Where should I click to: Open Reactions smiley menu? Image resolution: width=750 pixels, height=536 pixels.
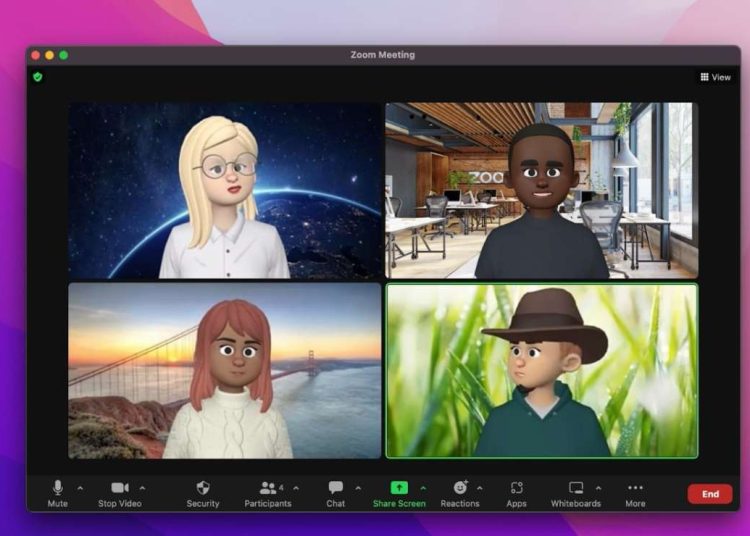(460, 493)
